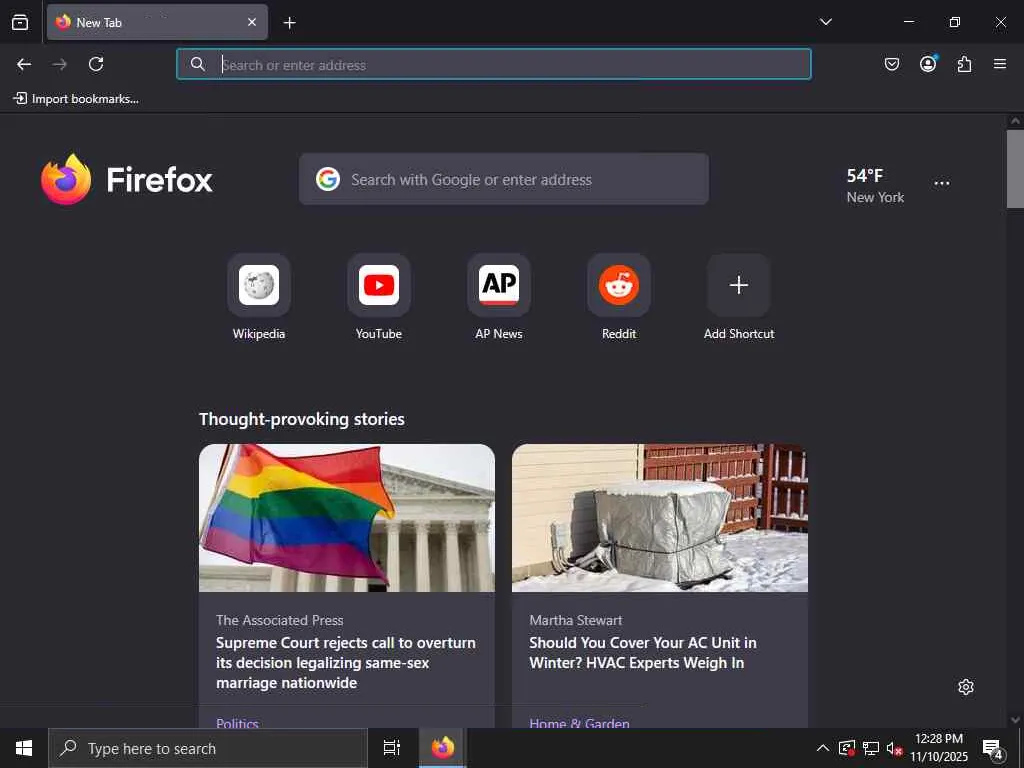
Task: Open the new tab personalize gear icon
Action: (x=965, y=687)
